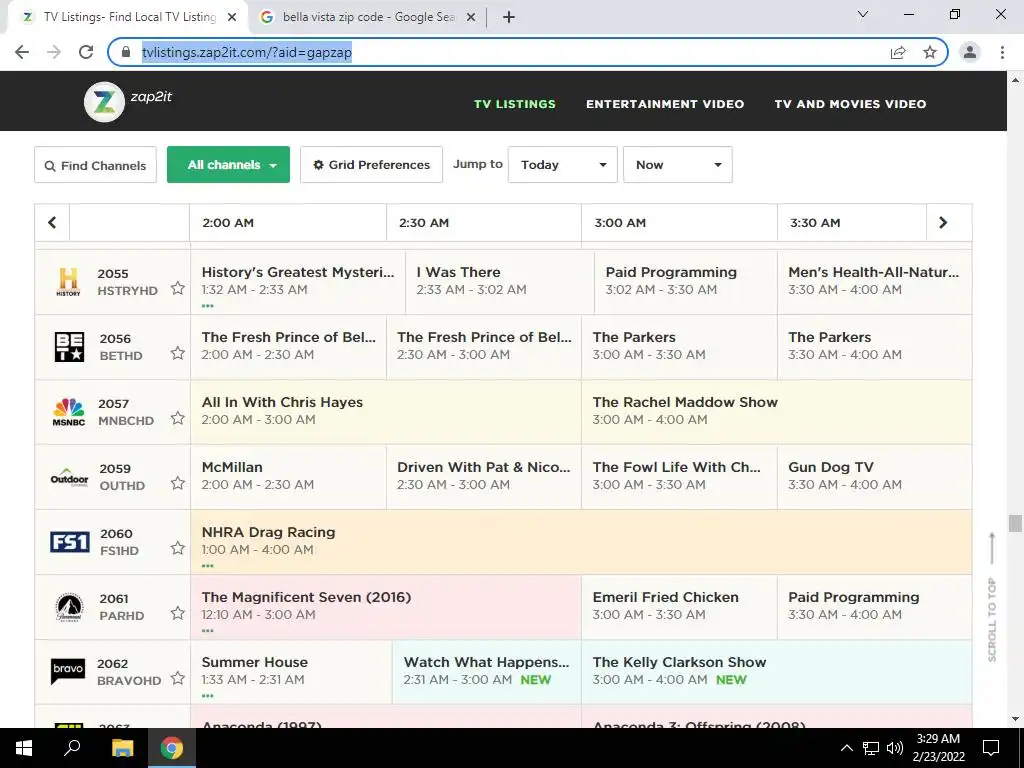Open the History channel logo
The image size is (1024, 768).
[x=69, y=281]
